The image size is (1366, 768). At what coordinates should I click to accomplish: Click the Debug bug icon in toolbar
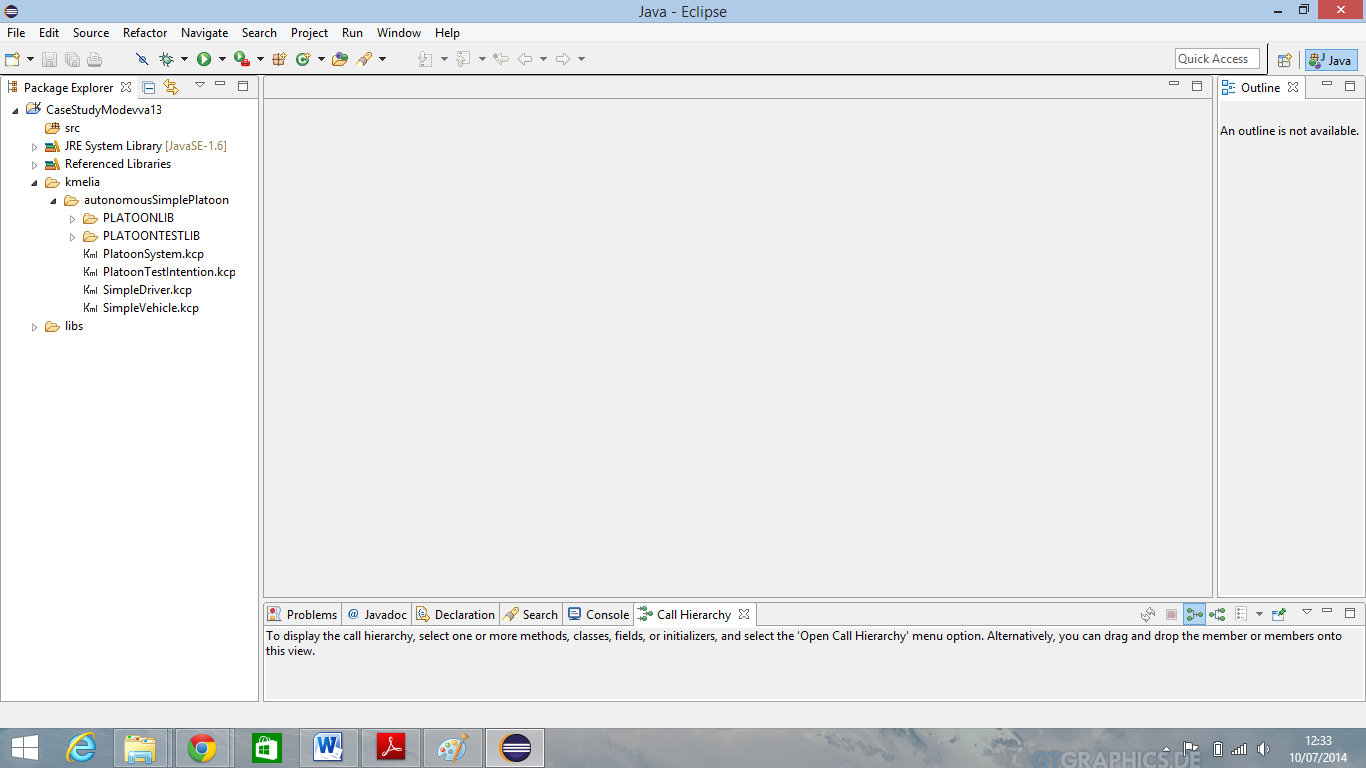tap(166, 59)
